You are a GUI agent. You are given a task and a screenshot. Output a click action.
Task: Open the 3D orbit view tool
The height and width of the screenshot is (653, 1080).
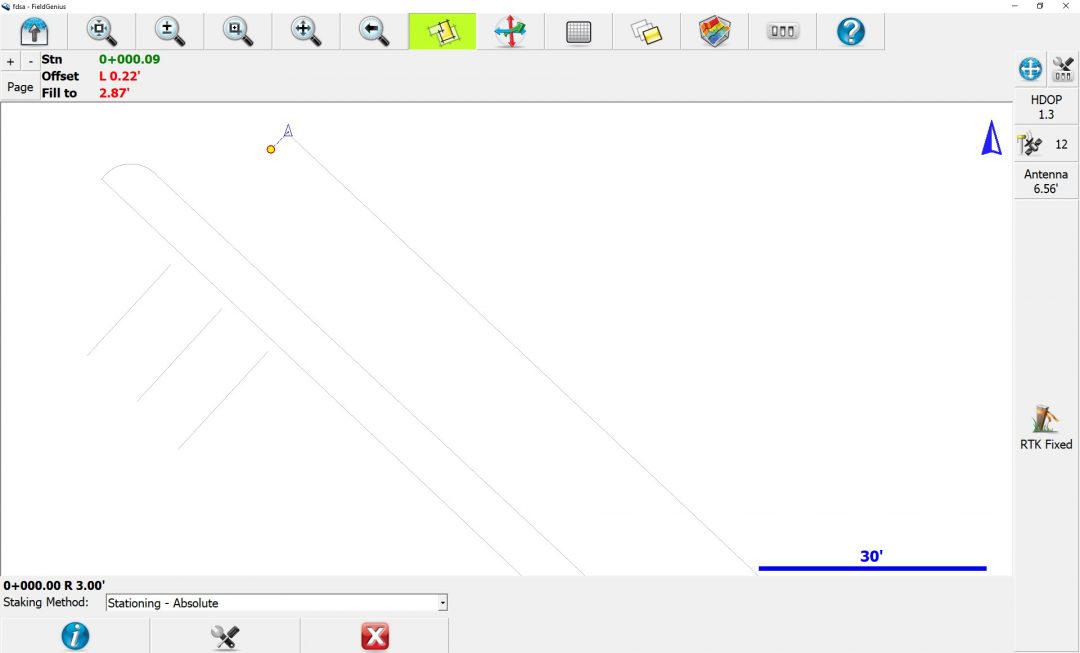tap(510, 31)
